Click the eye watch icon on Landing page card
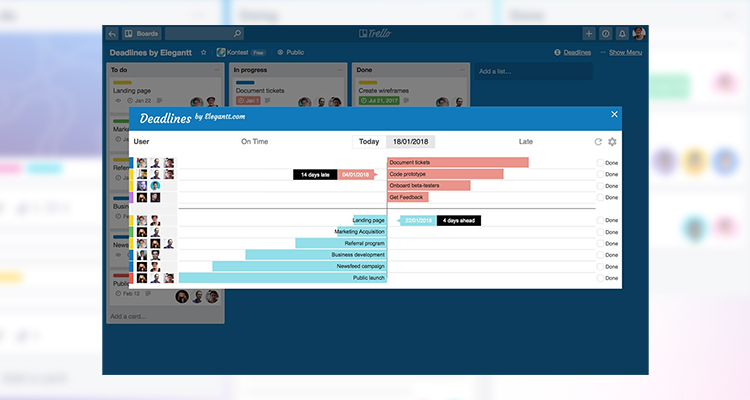Screen dimensions: 750x400 119,100
